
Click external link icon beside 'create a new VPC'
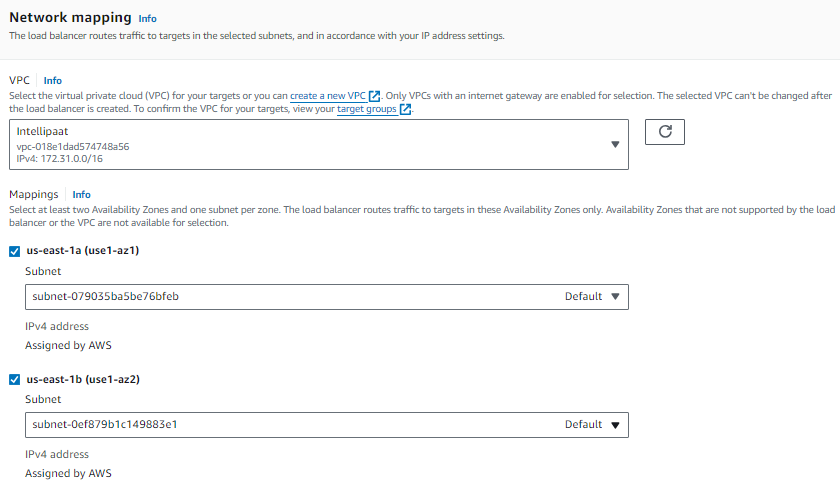coord(375,96)
